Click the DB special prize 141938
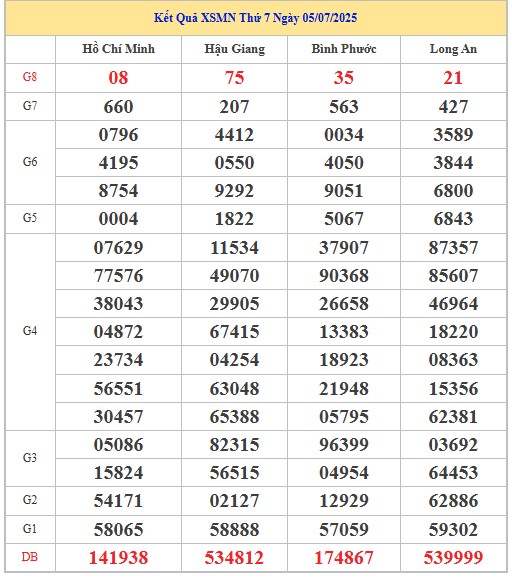The width and height of the screenshot is (512, 578). click(x=118, y=557)
